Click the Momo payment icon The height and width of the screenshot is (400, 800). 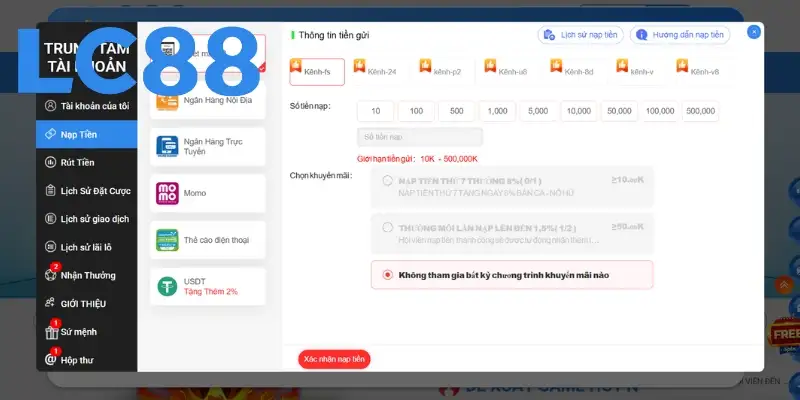[x=166, y=193]
